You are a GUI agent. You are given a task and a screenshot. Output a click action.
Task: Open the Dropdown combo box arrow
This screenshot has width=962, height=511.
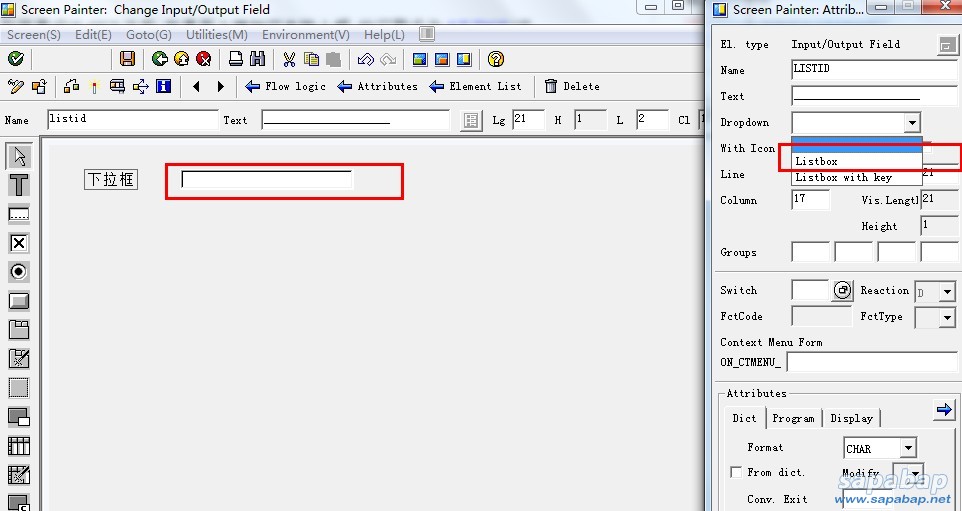point(911,123)
